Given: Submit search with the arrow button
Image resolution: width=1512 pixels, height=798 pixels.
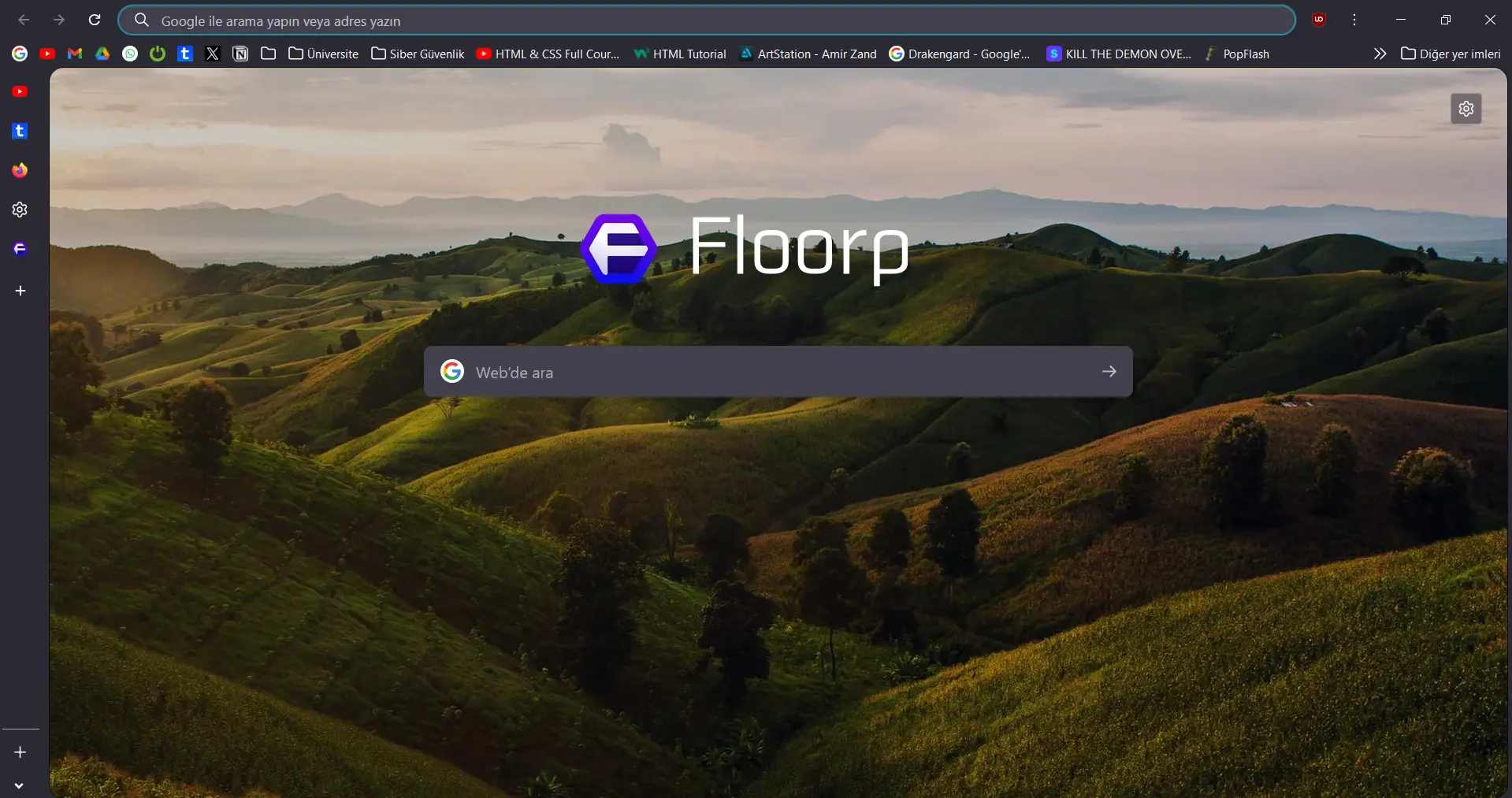Looking at the screenshot, I should click(x=1109, y=371).
